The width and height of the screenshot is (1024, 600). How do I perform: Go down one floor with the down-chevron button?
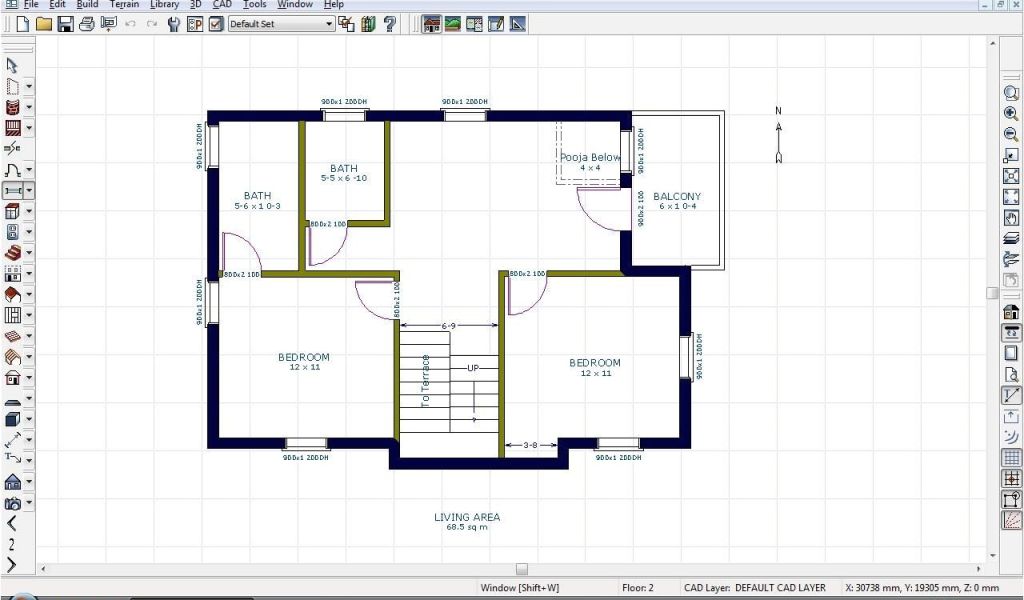tap(12, 565)
